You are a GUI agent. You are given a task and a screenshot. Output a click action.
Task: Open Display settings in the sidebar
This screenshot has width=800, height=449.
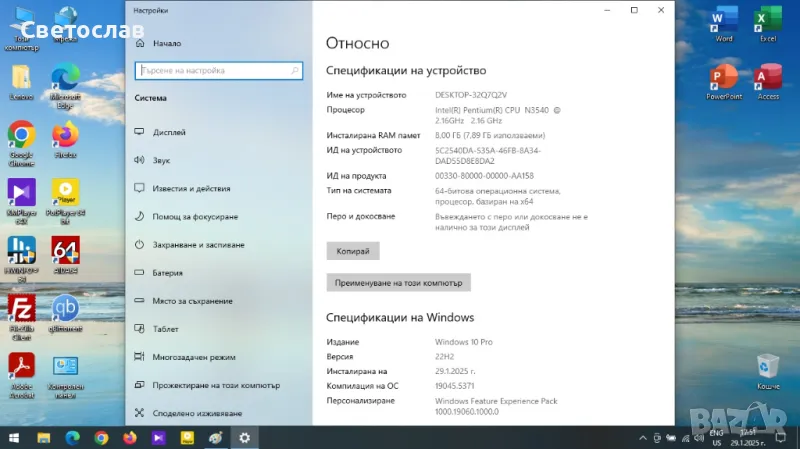coord(169,132)
